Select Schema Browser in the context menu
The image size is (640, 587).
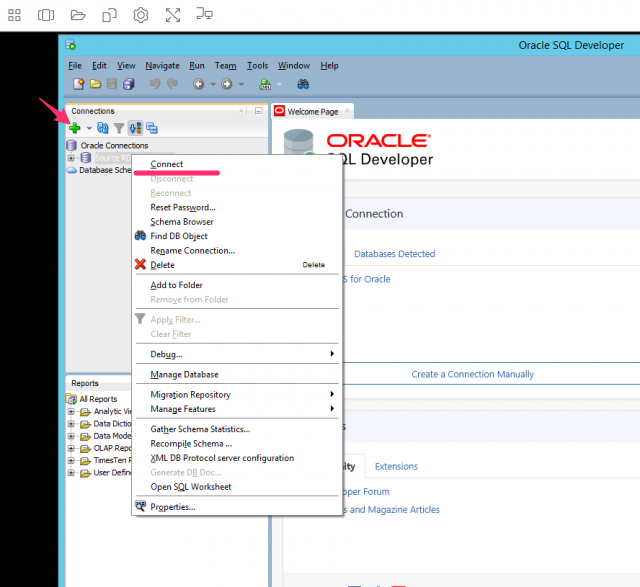tap(237, 222)
